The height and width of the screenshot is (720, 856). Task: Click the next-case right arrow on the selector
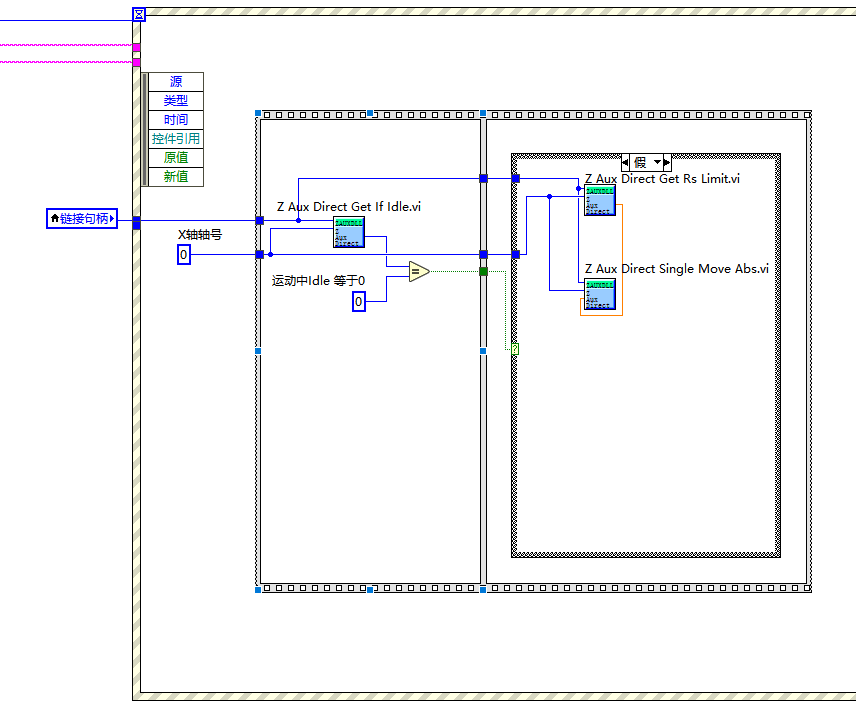point(668,162)
